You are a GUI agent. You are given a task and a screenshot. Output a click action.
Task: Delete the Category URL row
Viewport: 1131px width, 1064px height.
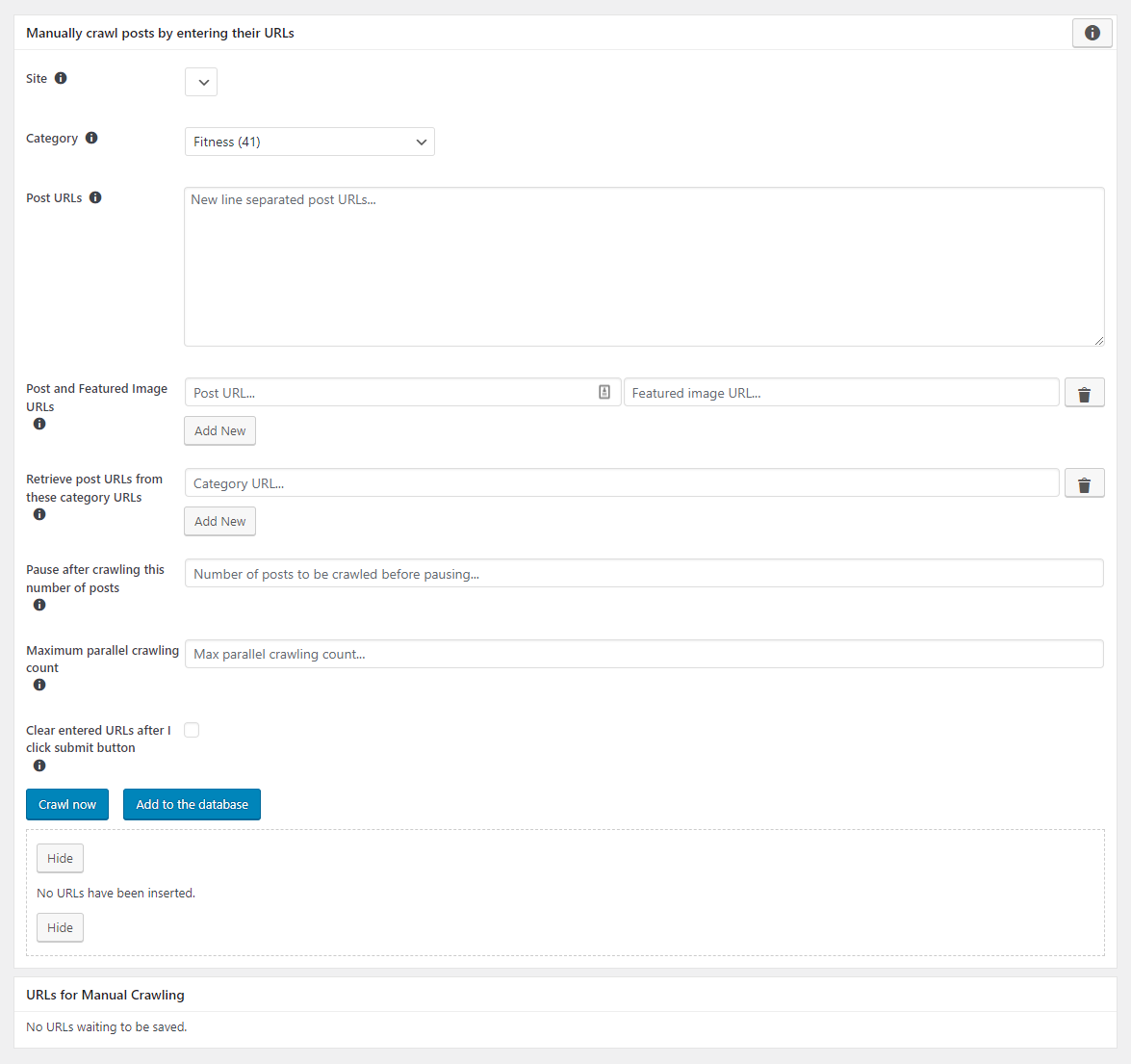click(x=1084, y=484)
